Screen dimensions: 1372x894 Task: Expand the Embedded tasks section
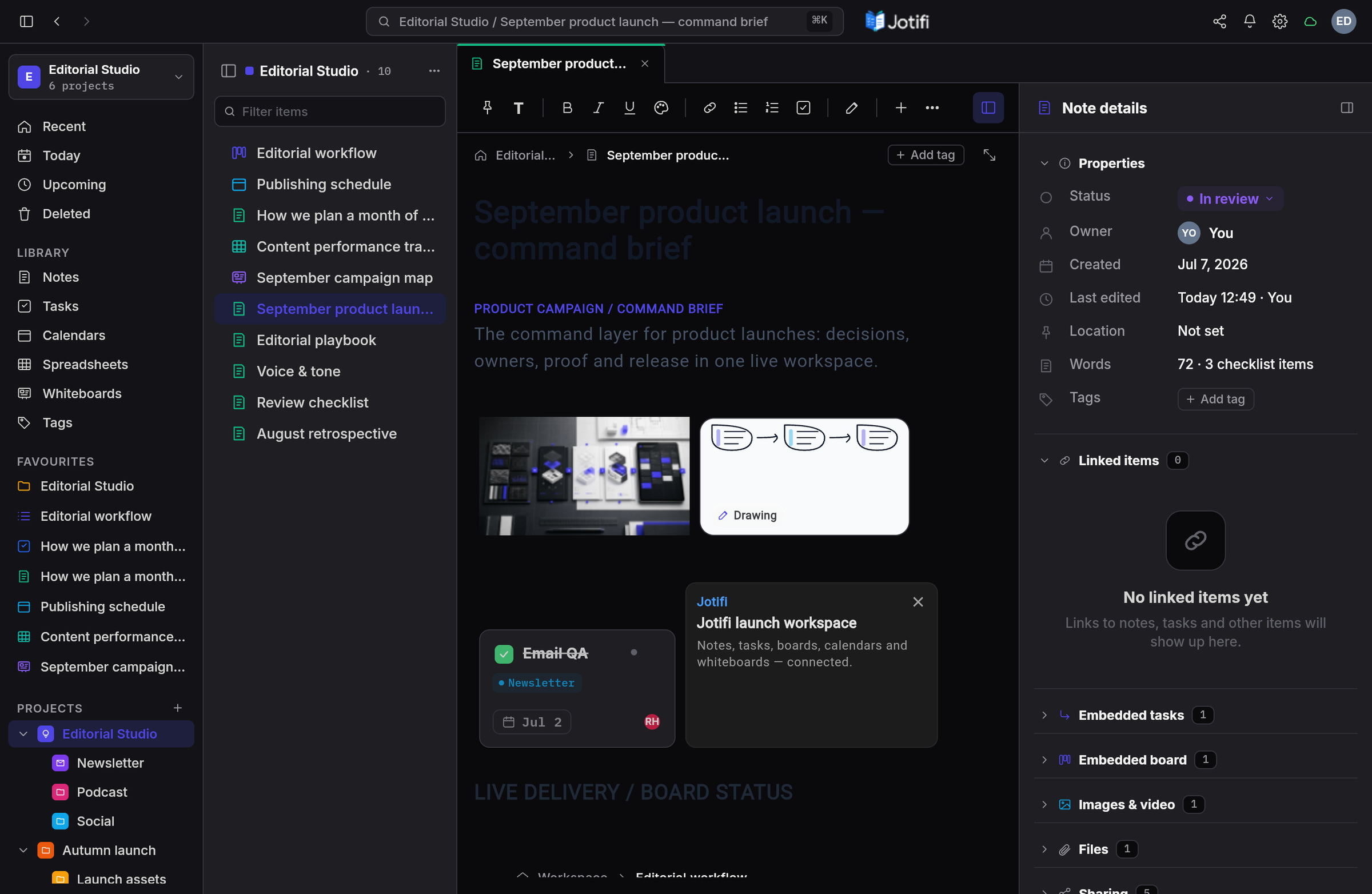[1044, 715]
